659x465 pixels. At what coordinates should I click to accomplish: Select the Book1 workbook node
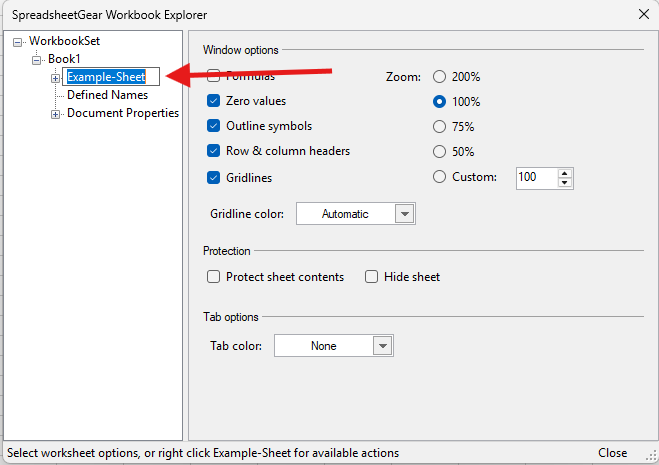[64, 59]
